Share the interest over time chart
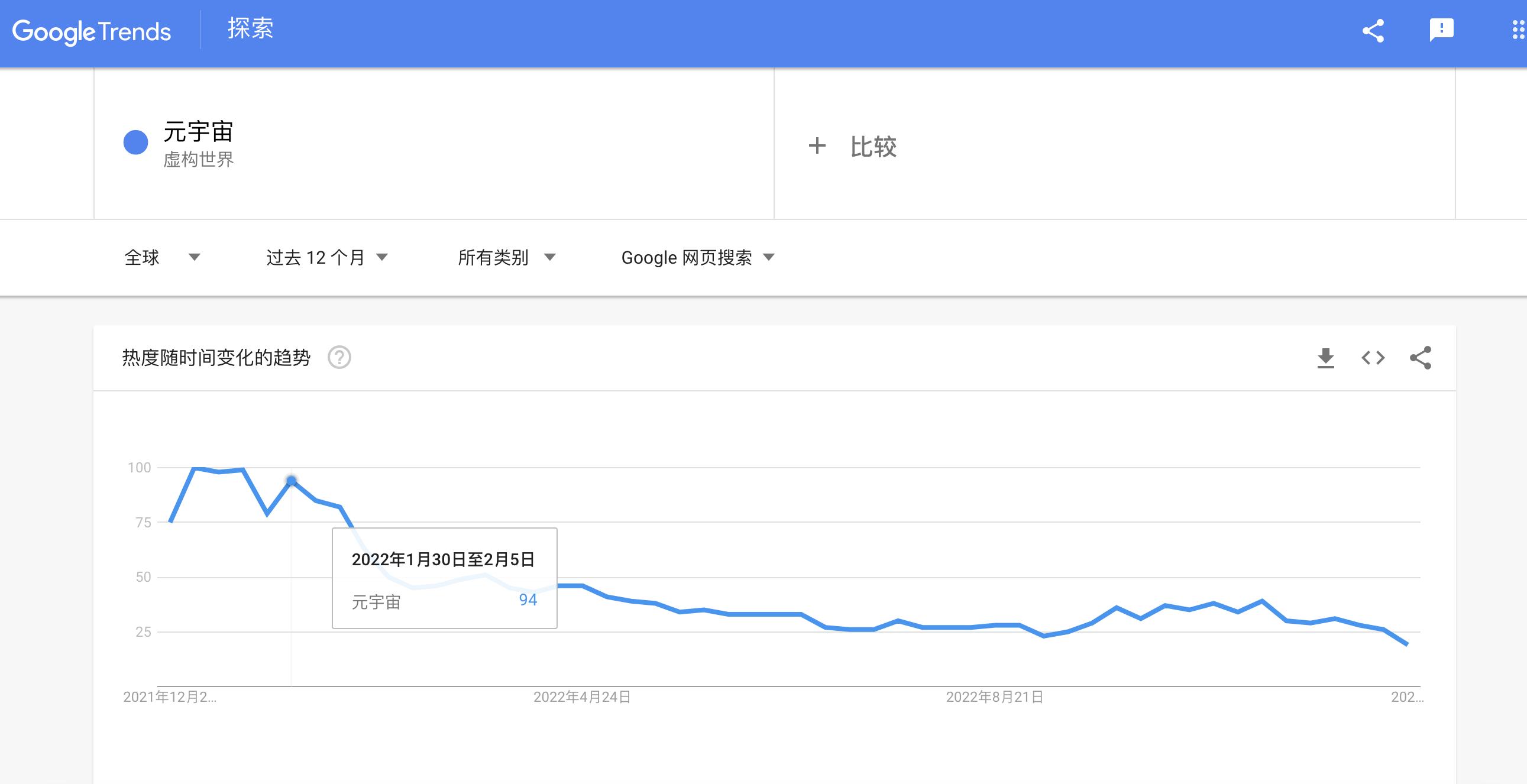The image size is (1527, 784). [x=1421, y=358]
